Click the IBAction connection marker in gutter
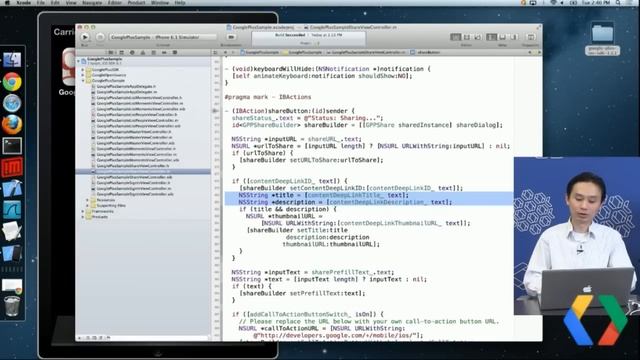640x360 pixels. (x=215, y=111)
